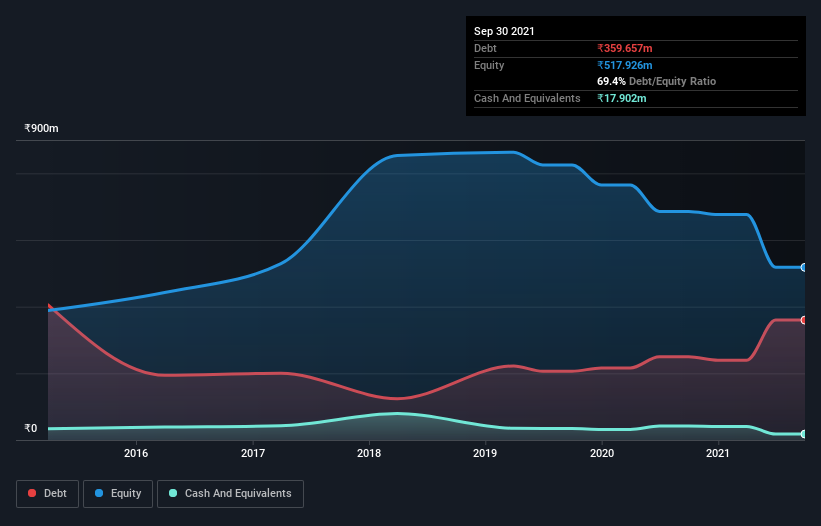Select the Debt endpoint marker on chart
Image resolution: width=821 pixels, height=526 pixels.
tap(804, 320)
